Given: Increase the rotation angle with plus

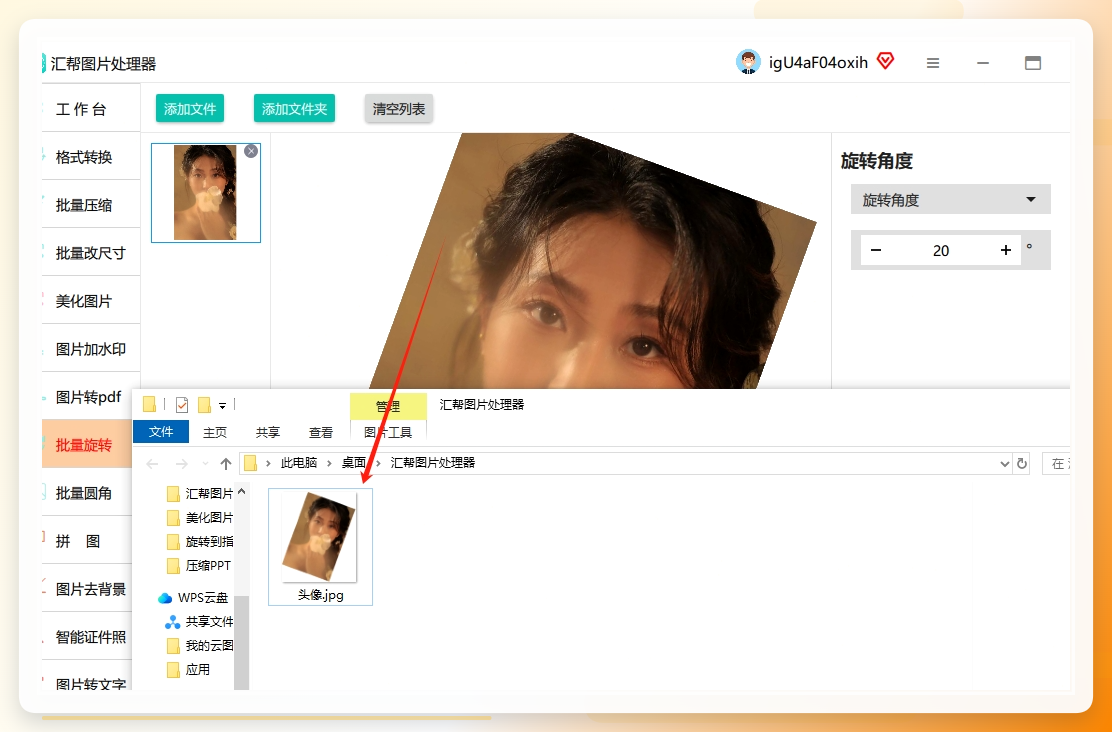Looking at the screenshot, I should pos(1006,250).
